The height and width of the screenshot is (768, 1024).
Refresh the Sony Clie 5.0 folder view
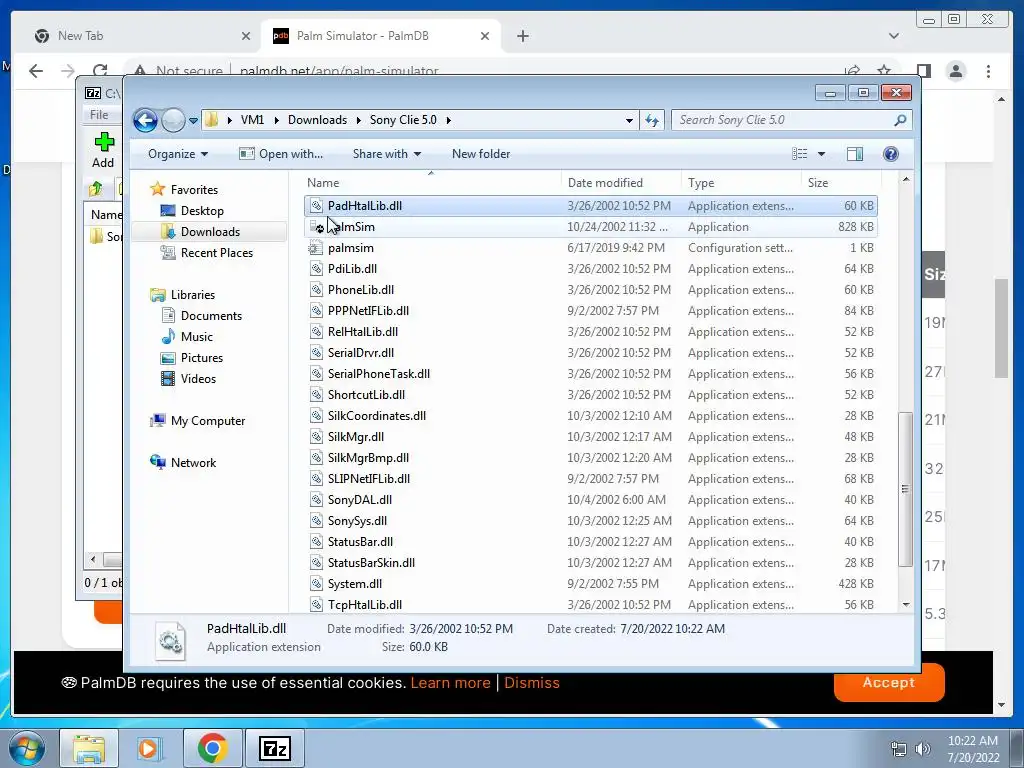tap(652, 120)
